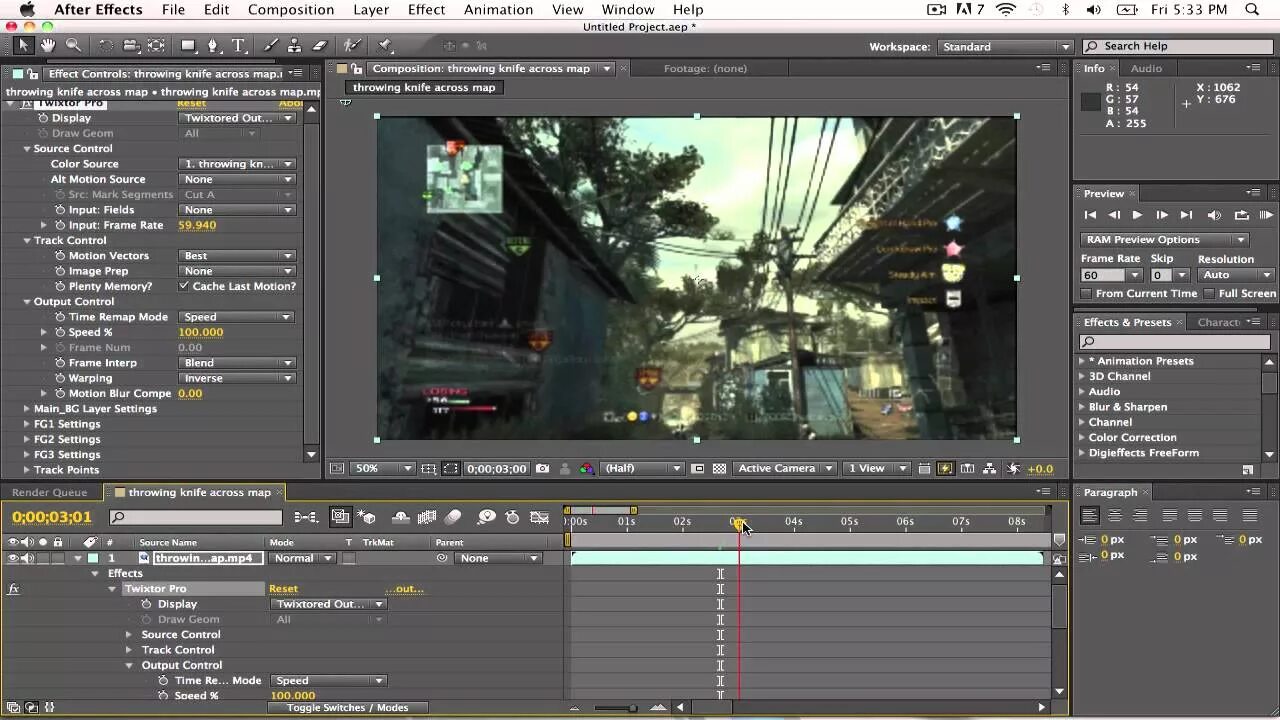This screenshot has width=1280, height=720.
Task: Select the Pan Behind tool
Action: (x=157, y=46)
